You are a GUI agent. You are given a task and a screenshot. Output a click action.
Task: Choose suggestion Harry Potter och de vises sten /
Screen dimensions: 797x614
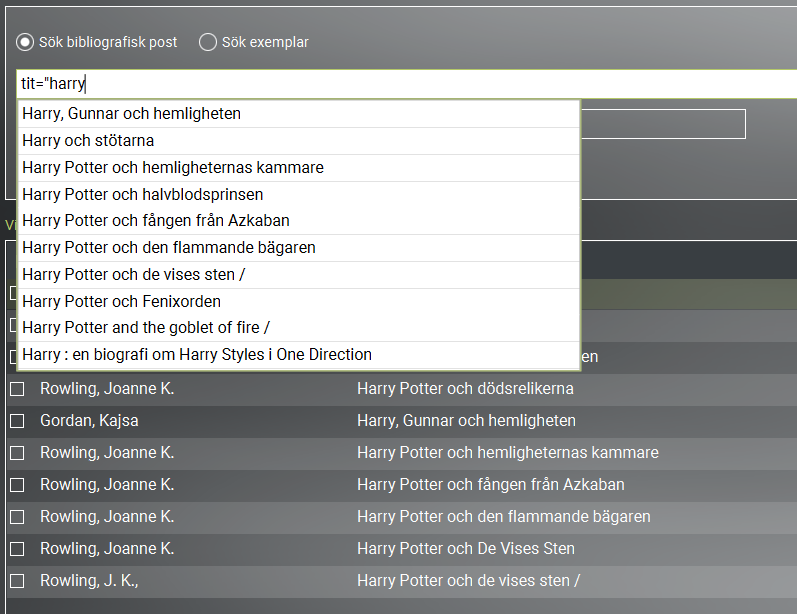[x=298, y=274]
